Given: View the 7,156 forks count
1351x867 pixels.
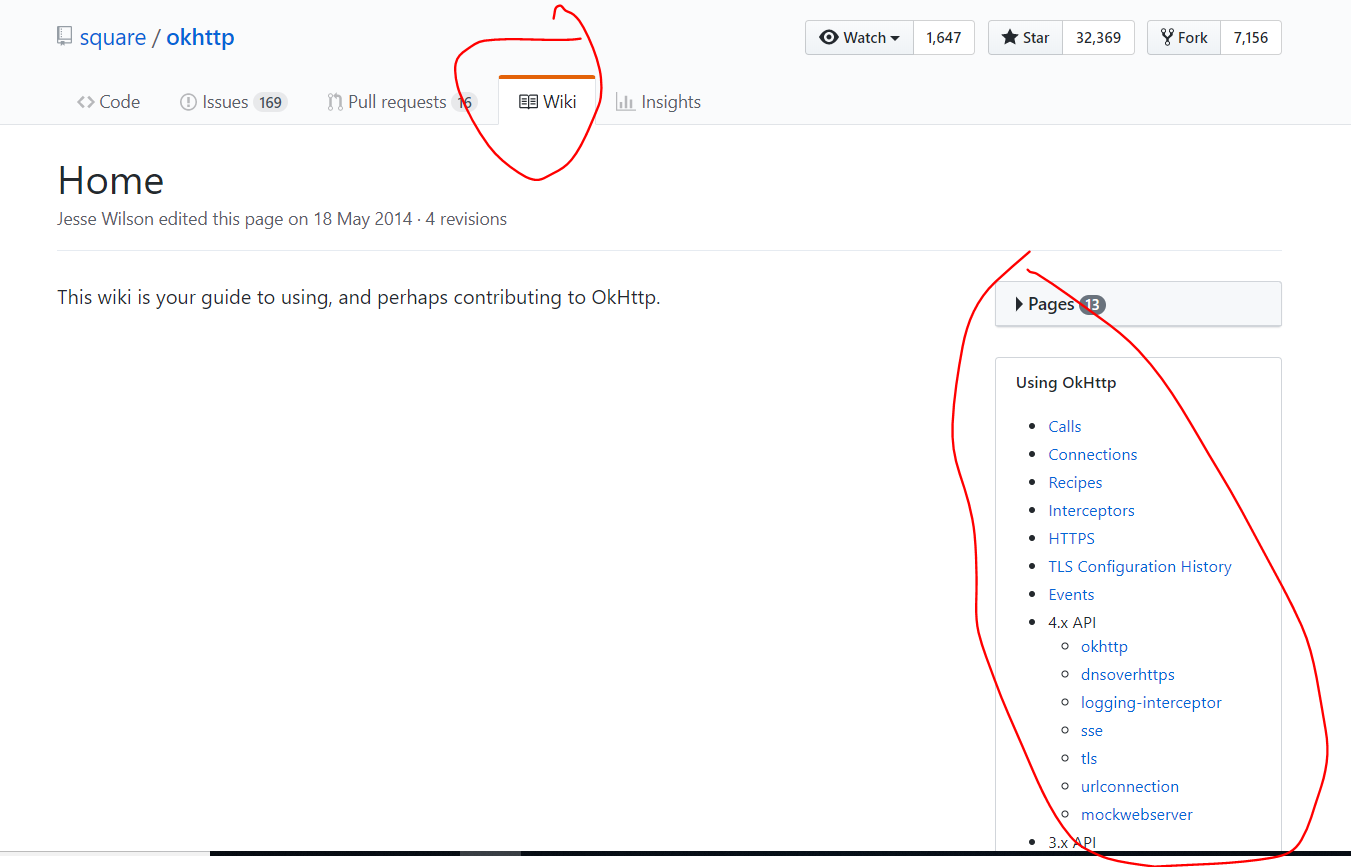Looking at the screenshot, I should 1250,38.
